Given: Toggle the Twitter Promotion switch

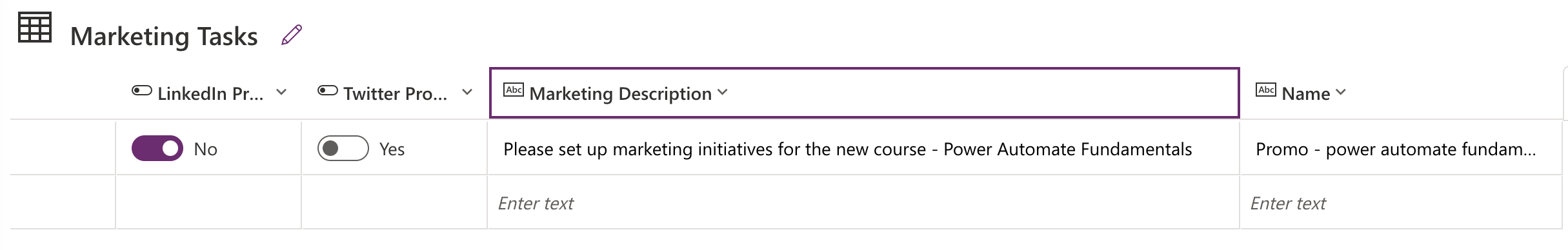Looking at the screenshot, I should [x=343, y=148].
